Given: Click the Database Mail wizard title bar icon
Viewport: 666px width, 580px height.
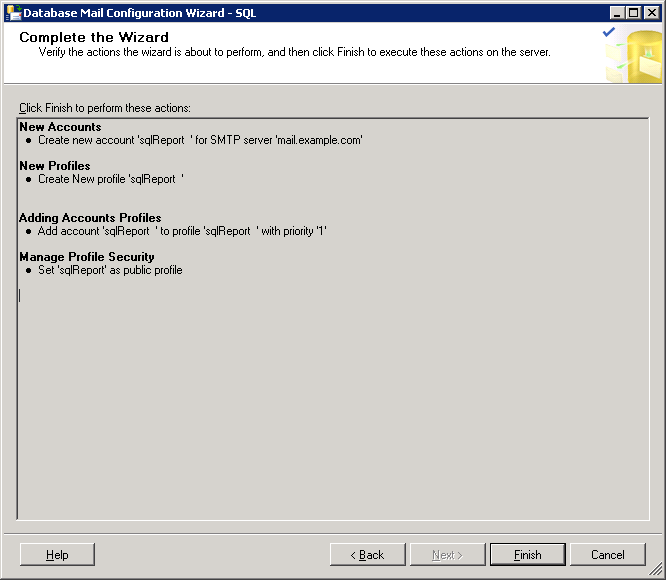Looking at the screenshot, I should point(13,13).
